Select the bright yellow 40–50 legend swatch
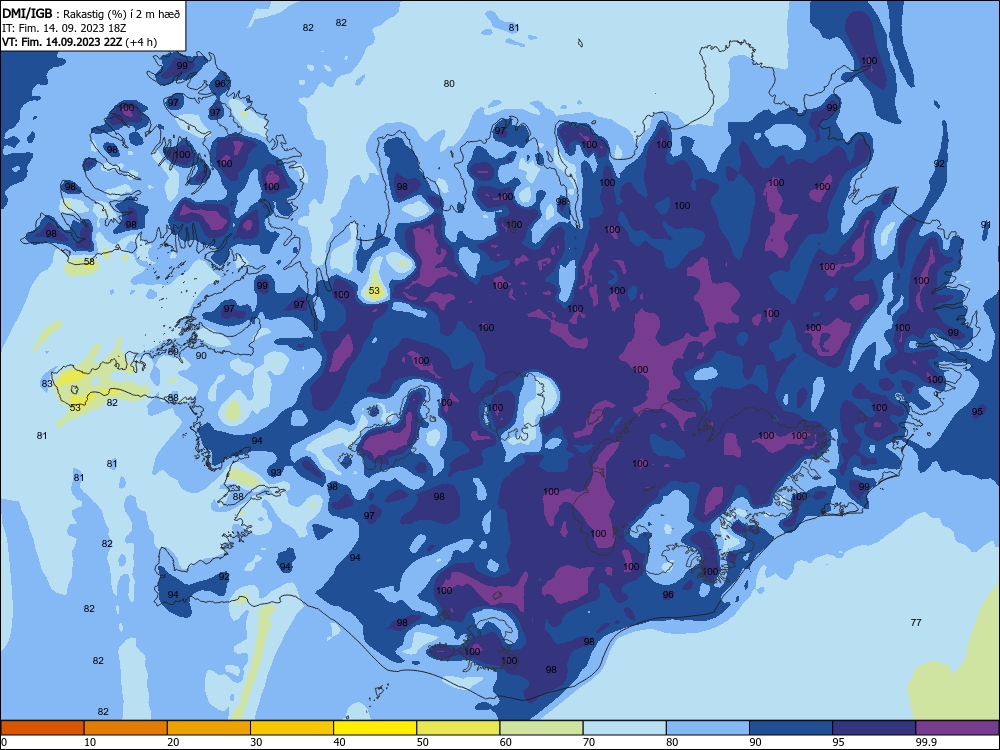This screenshot has height=750, width=1000. click(375, 728)
